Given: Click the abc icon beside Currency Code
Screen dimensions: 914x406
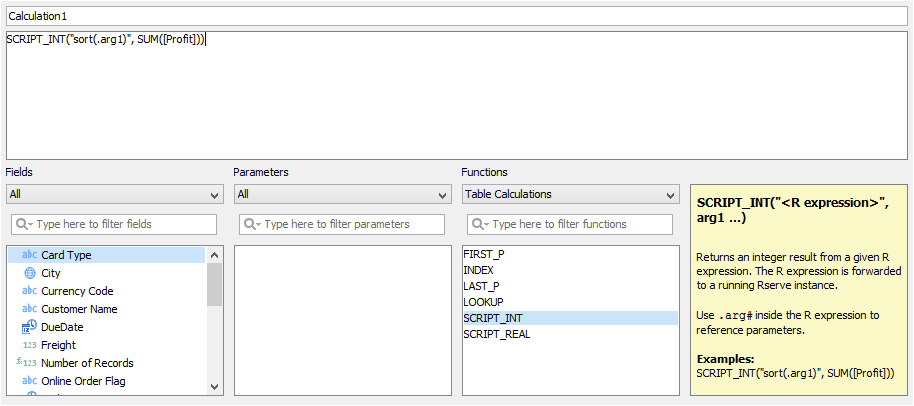Looking at the screenshot, I should (x=29, y=291).
